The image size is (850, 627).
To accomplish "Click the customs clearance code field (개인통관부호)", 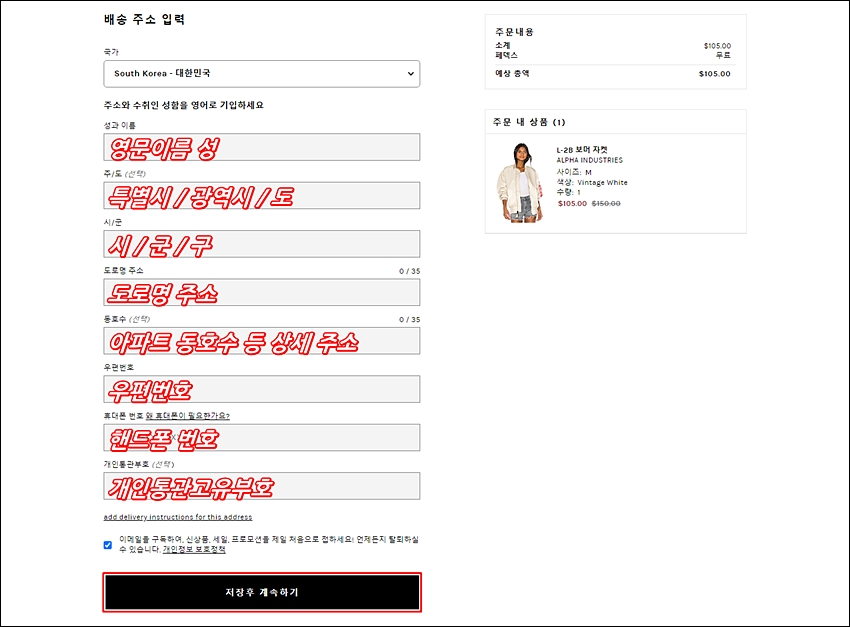I will coord(261,486).
